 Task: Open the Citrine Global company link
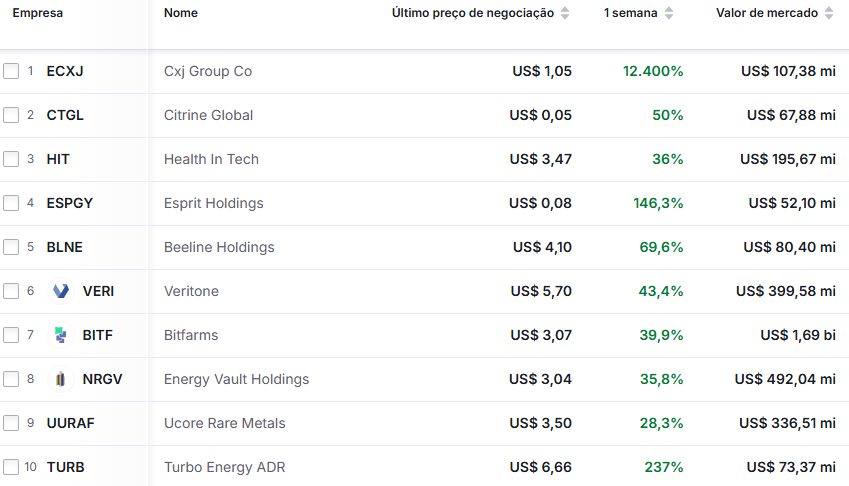pyautogui.click(x=208, y=115)
